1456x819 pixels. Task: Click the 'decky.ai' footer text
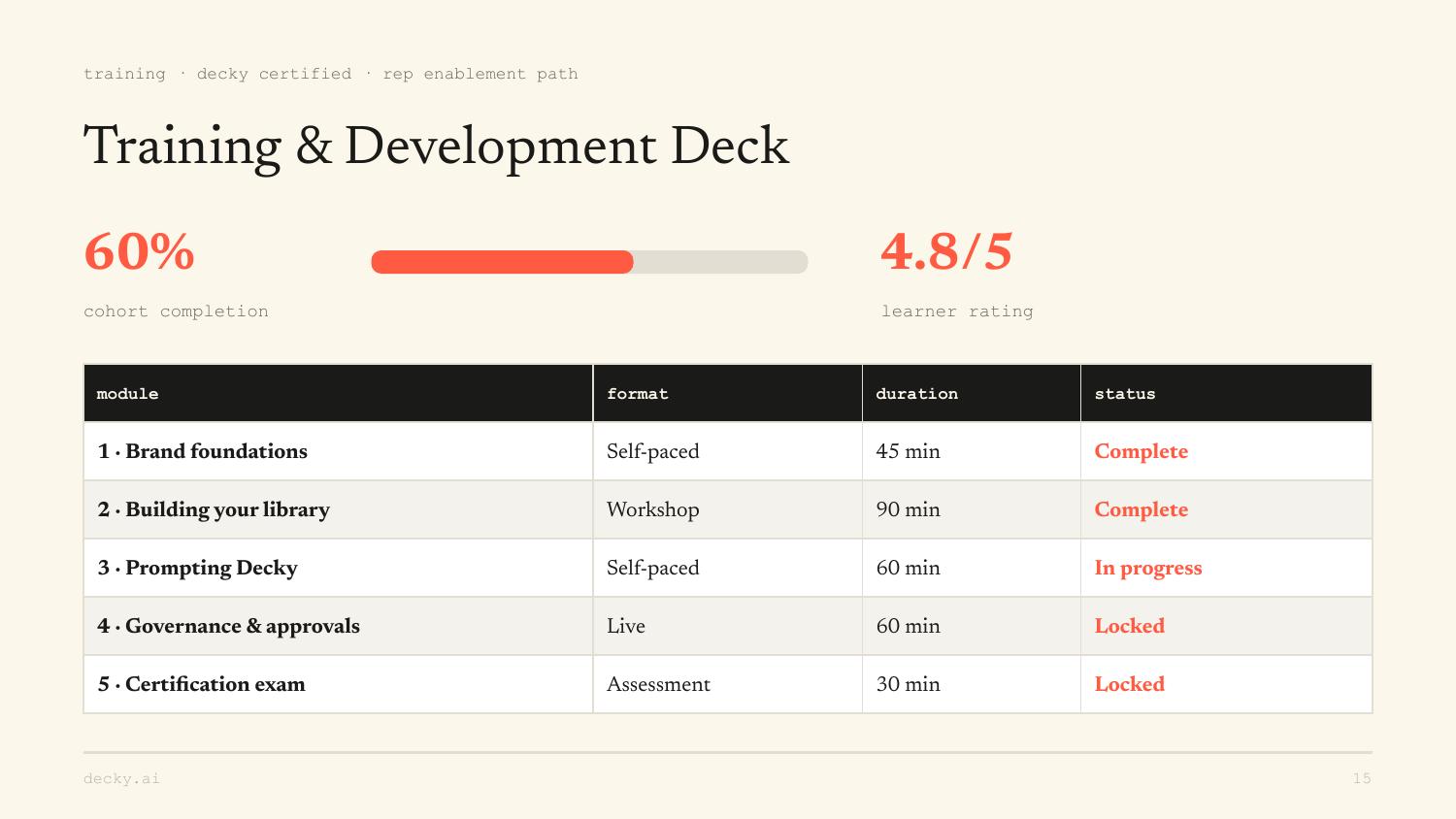(x=121, y=778)
